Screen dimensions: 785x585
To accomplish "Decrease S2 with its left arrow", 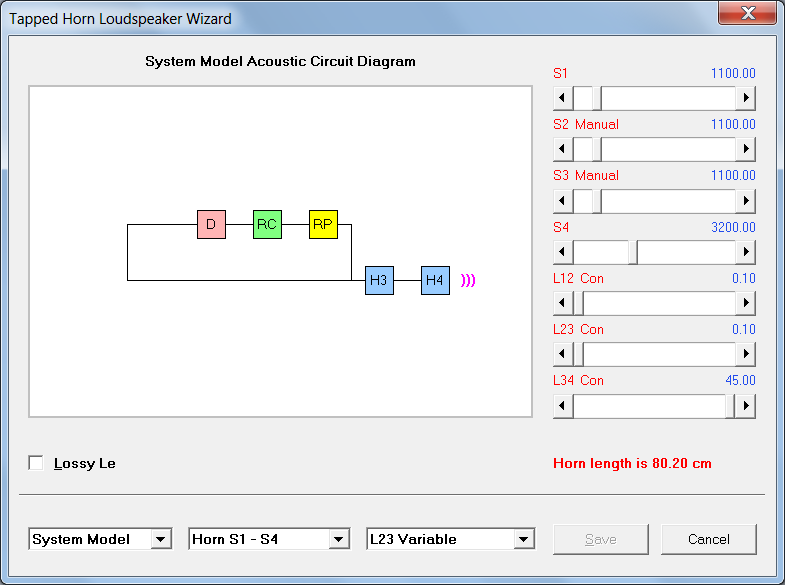I will tap(563, 149).
